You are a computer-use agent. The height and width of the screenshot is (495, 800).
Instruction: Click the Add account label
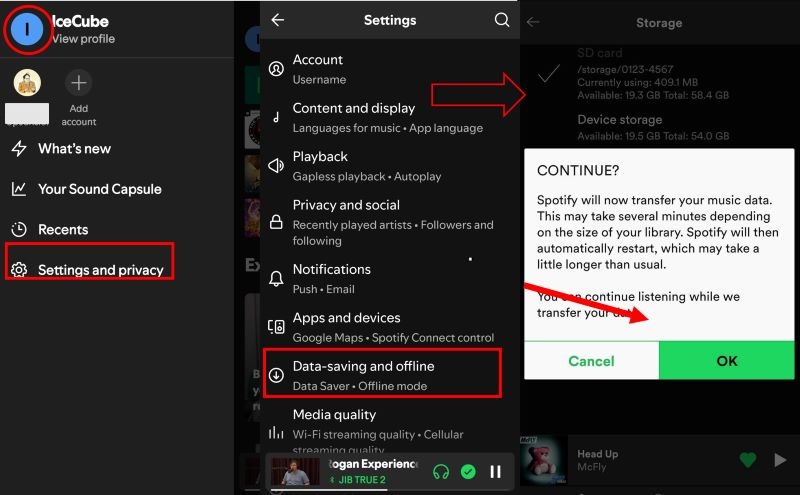click(x=79, y=115)
